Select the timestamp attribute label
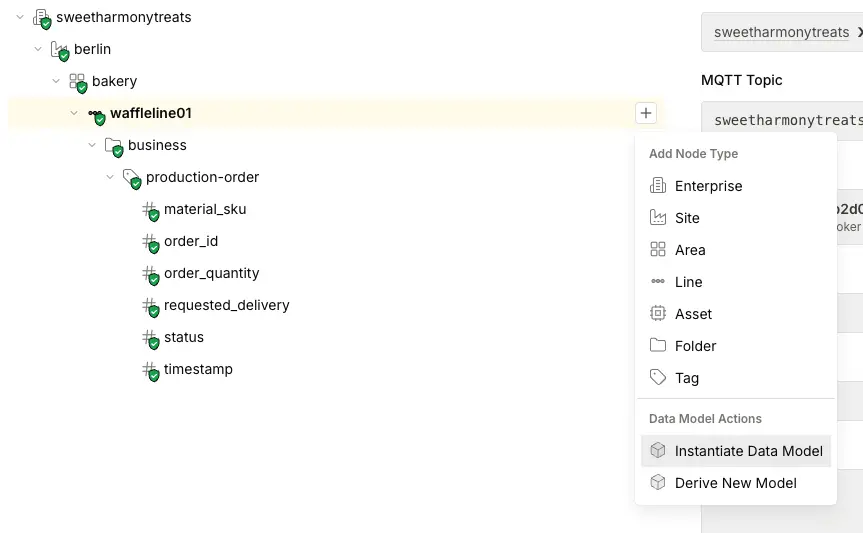 coord(198,369)
